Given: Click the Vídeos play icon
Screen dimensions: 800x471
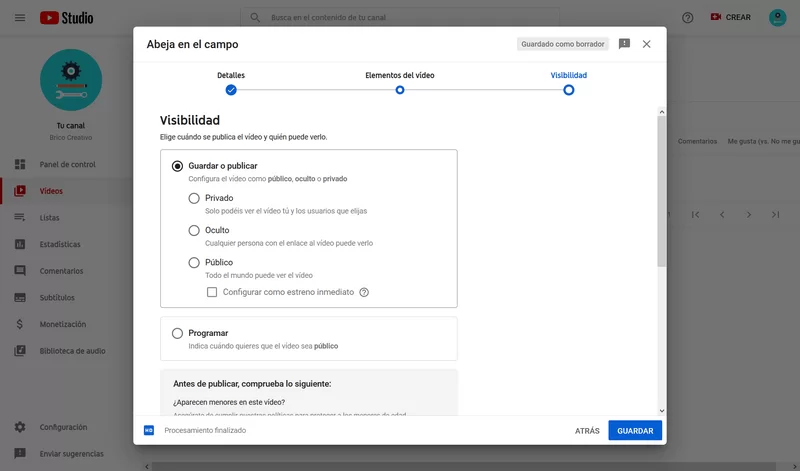Looking at the screenshot, I should (20, 191).
